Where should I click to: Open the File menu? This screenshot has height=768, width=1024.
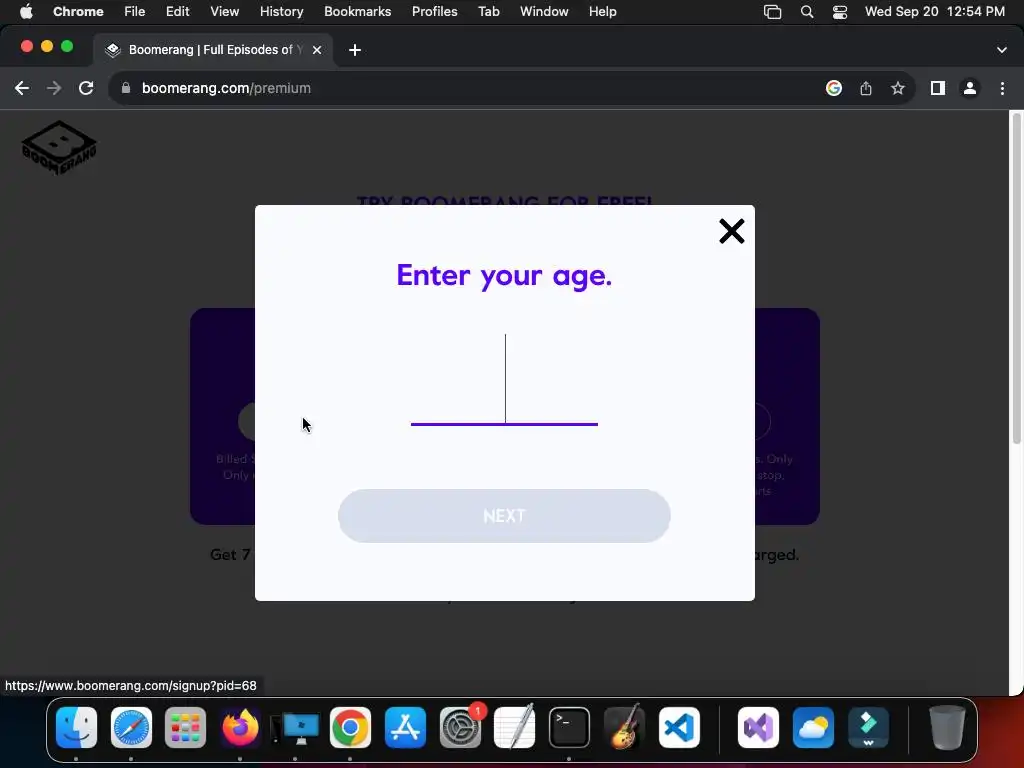(135, 12)
